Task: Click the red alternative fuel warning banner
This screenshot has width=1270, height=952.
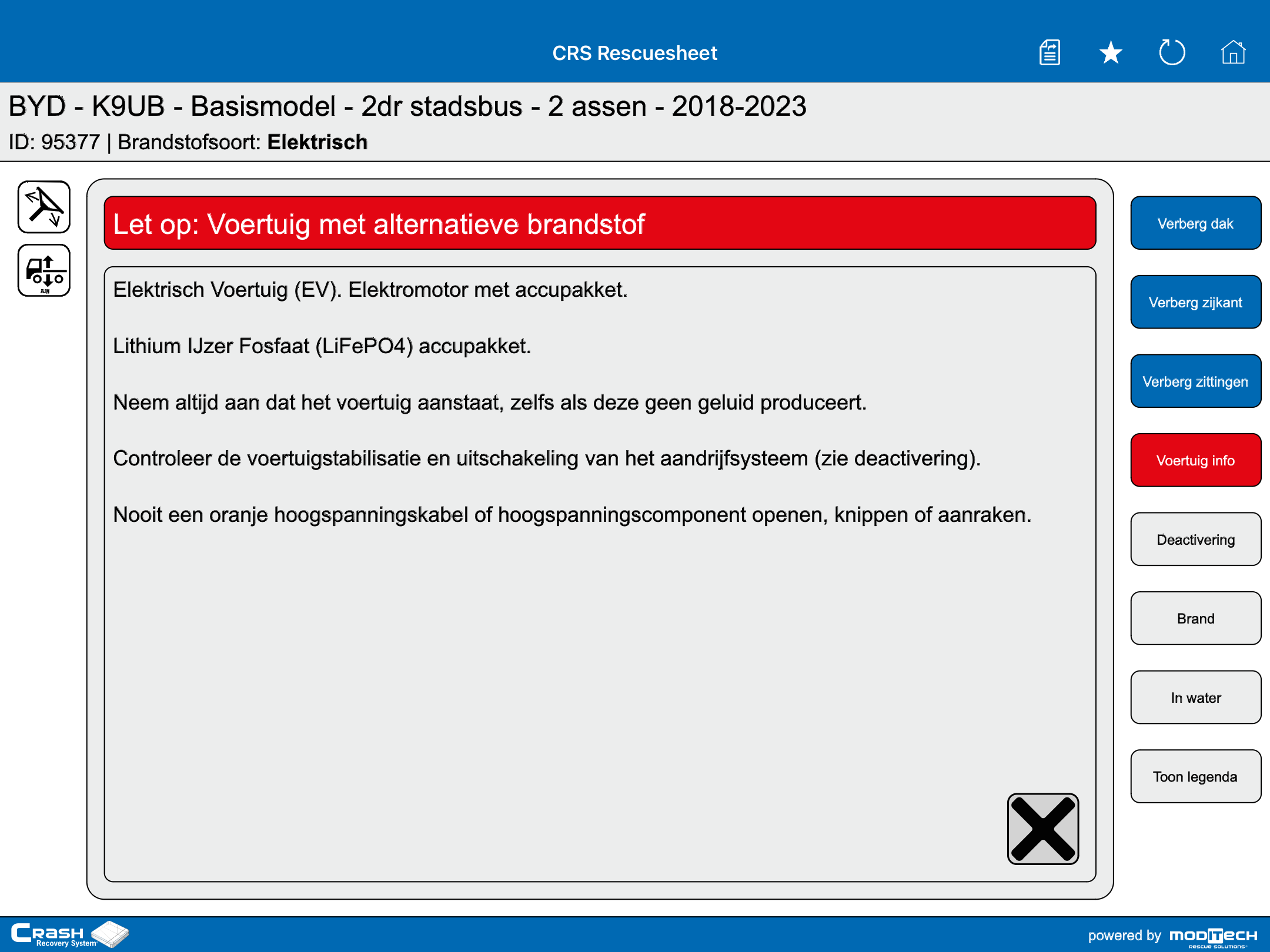Action: coord(600,223)
